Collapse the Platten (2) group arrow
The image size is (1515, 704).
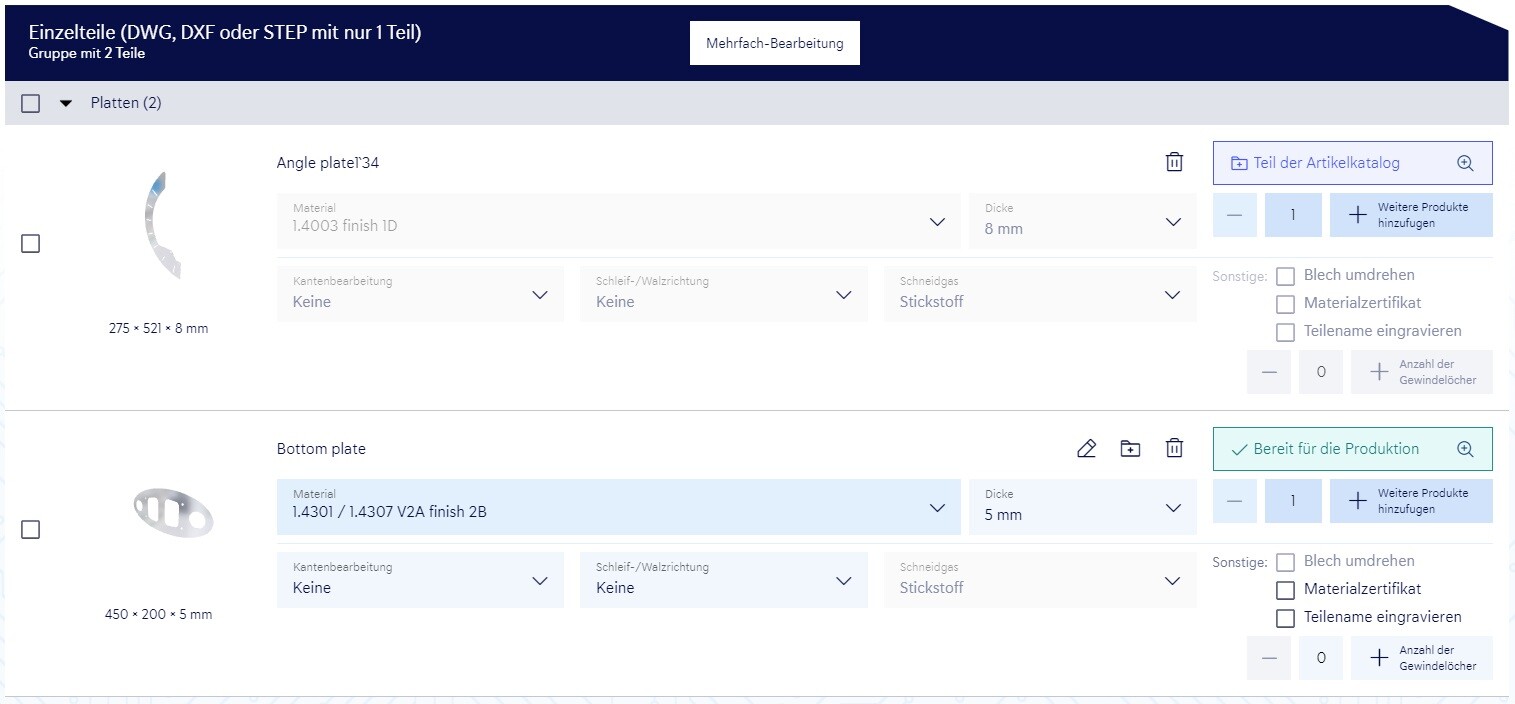pos(66,103)
